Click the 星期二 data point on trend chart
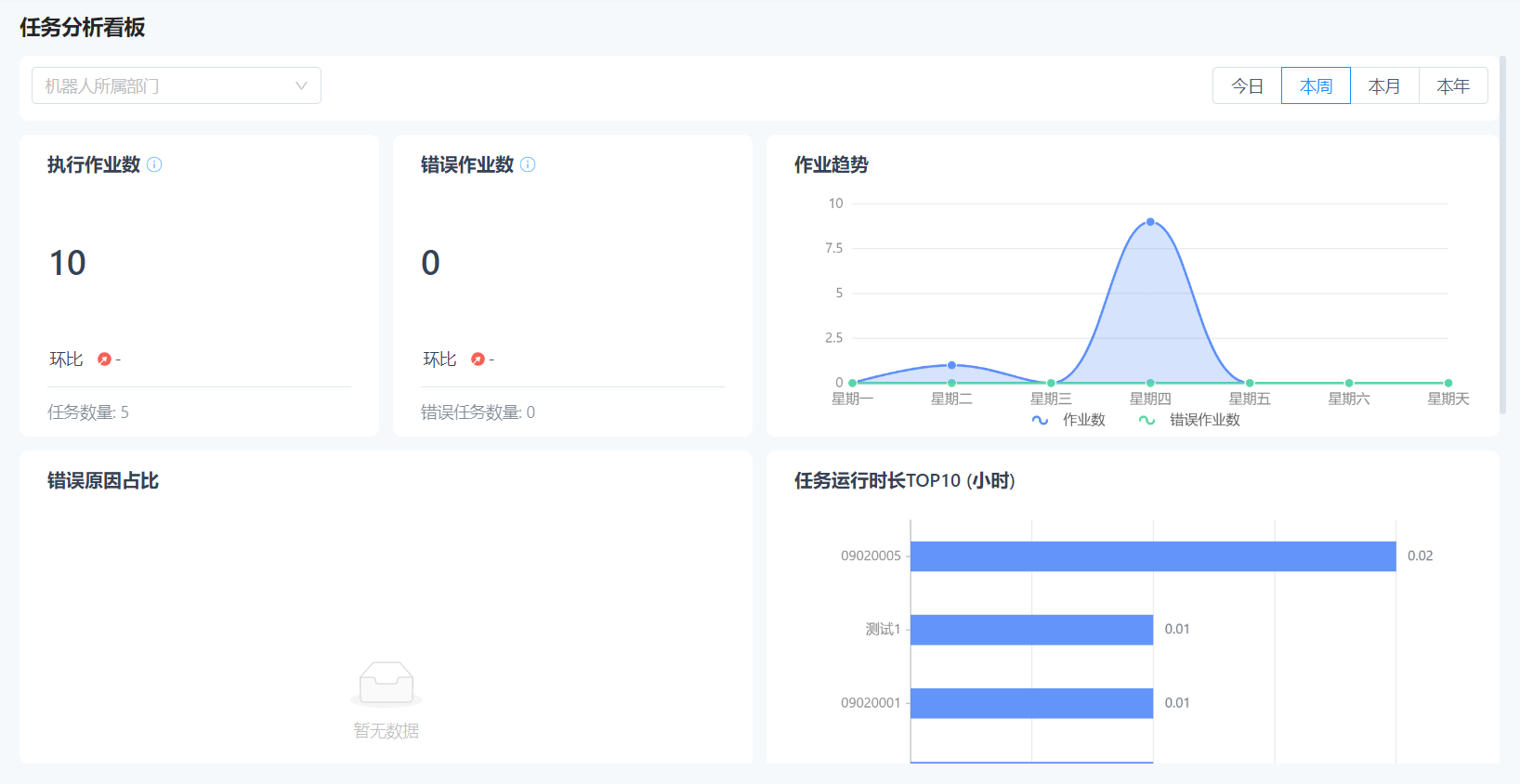 (951, 365)
